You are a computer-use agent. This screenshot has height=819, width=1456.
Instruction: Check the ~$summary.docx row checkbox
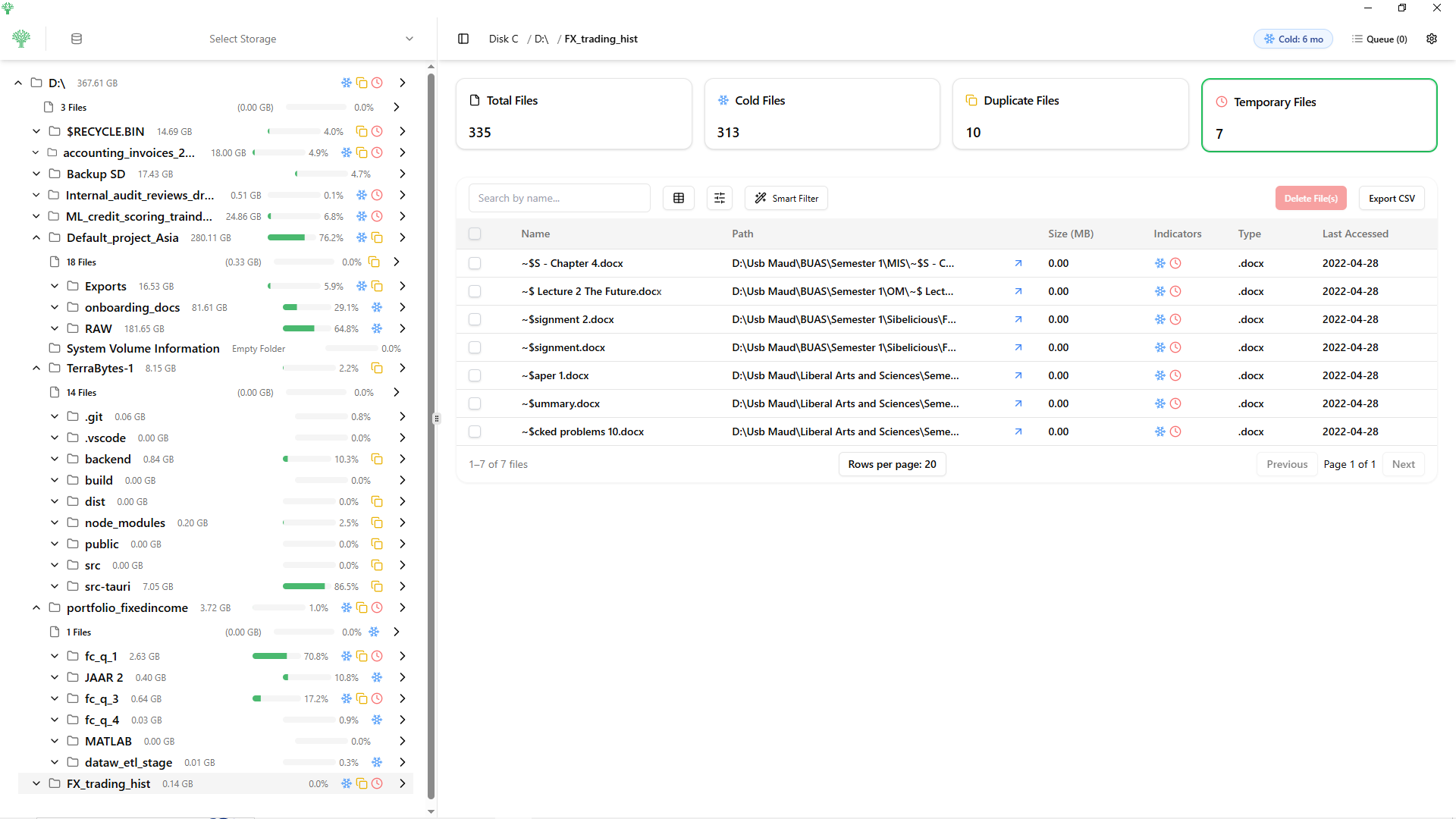pyautogui.click(x=475, y=403)
